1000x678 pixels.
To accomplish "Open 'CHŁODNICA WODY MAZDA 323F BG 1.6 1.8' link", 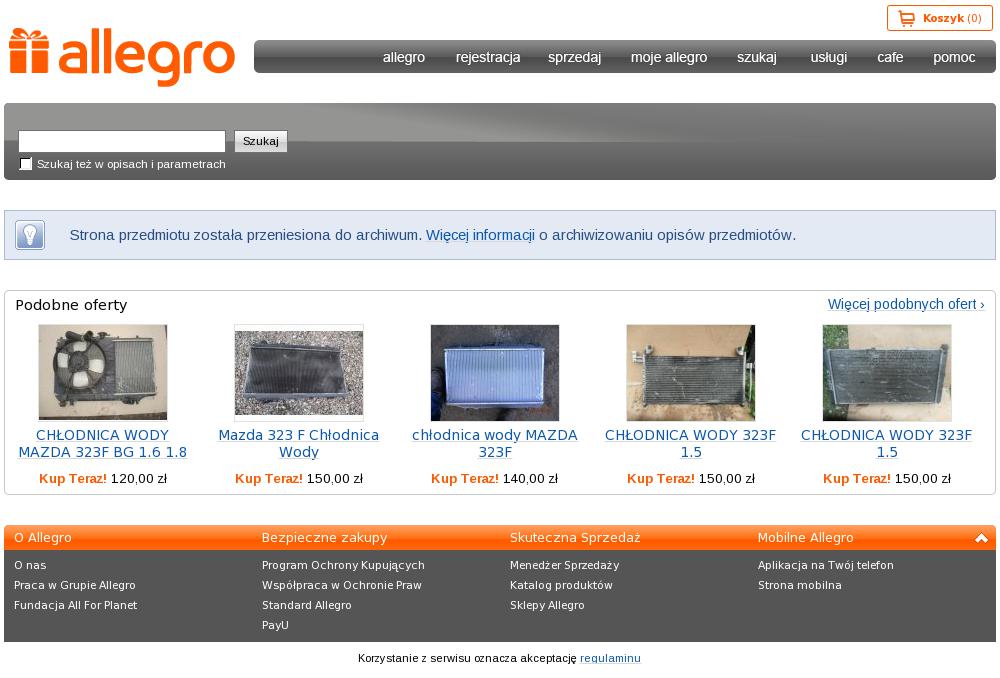I will (103, 443).
